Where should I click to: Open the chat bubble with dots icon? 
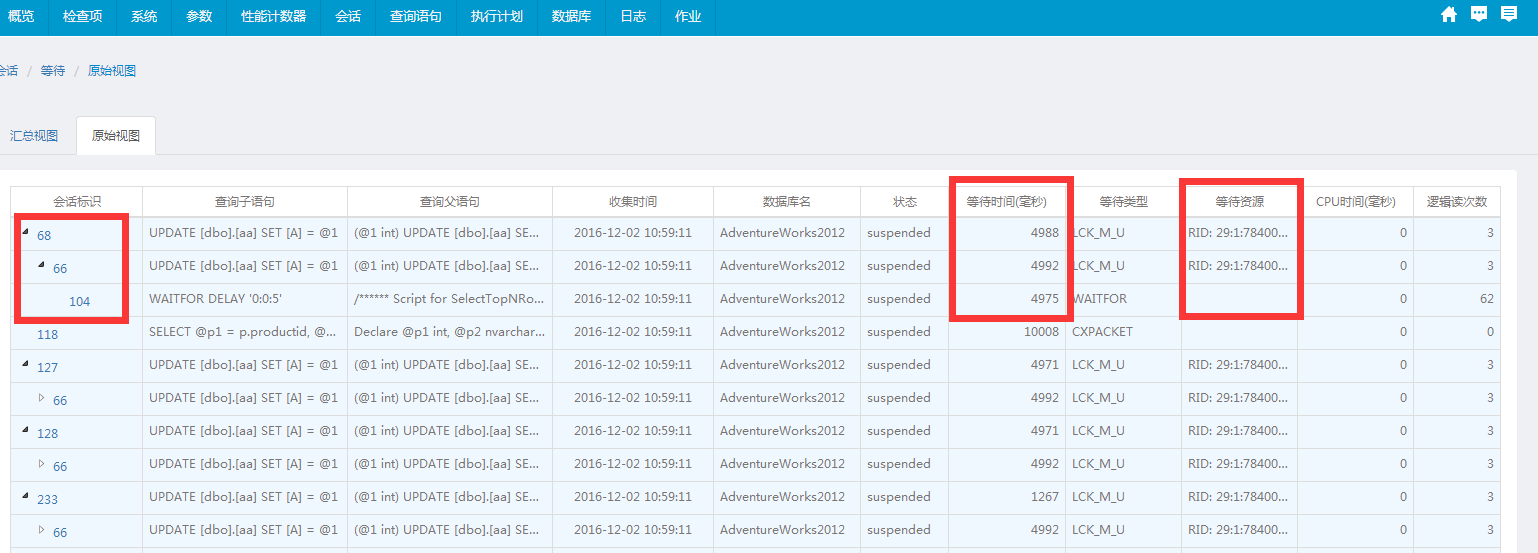[x=1478, y=14]
